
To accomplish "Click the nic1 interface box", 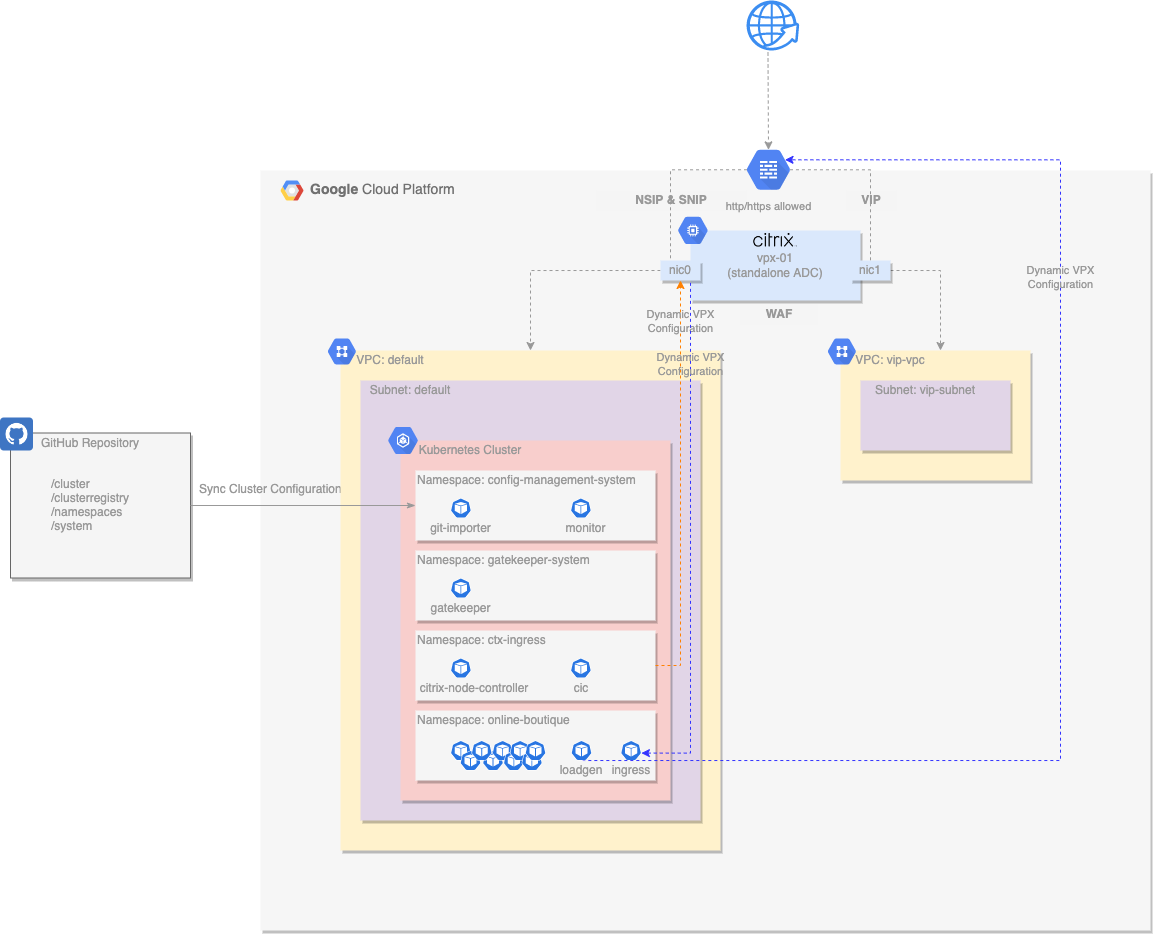I will [870, 270].
